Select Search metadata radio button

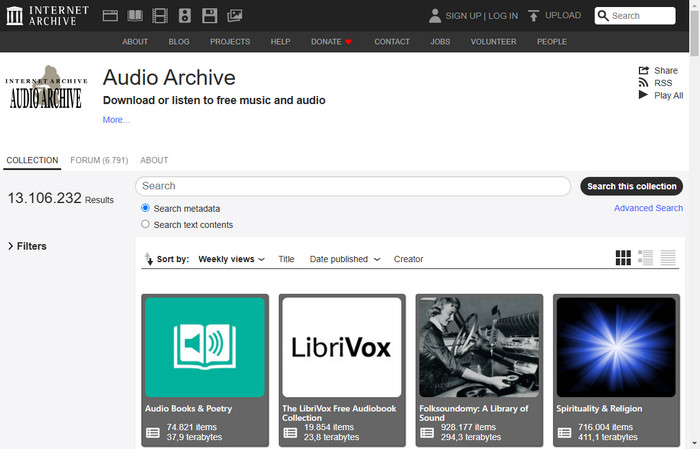(145, 208)
